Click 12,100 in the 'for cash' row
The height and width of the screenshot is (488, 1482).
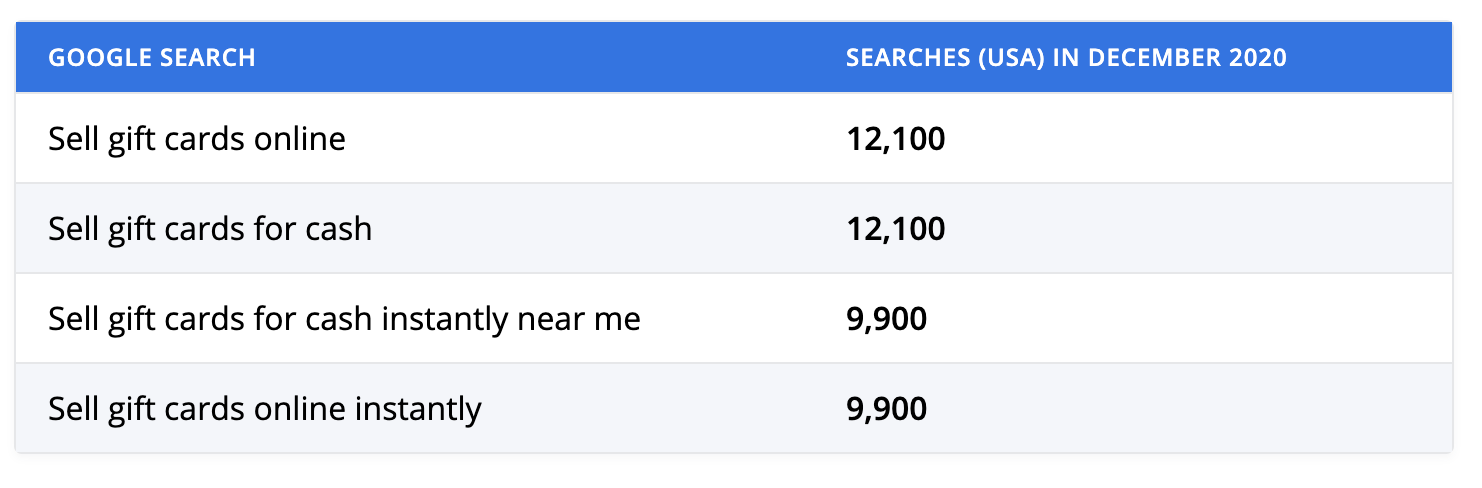895,229
